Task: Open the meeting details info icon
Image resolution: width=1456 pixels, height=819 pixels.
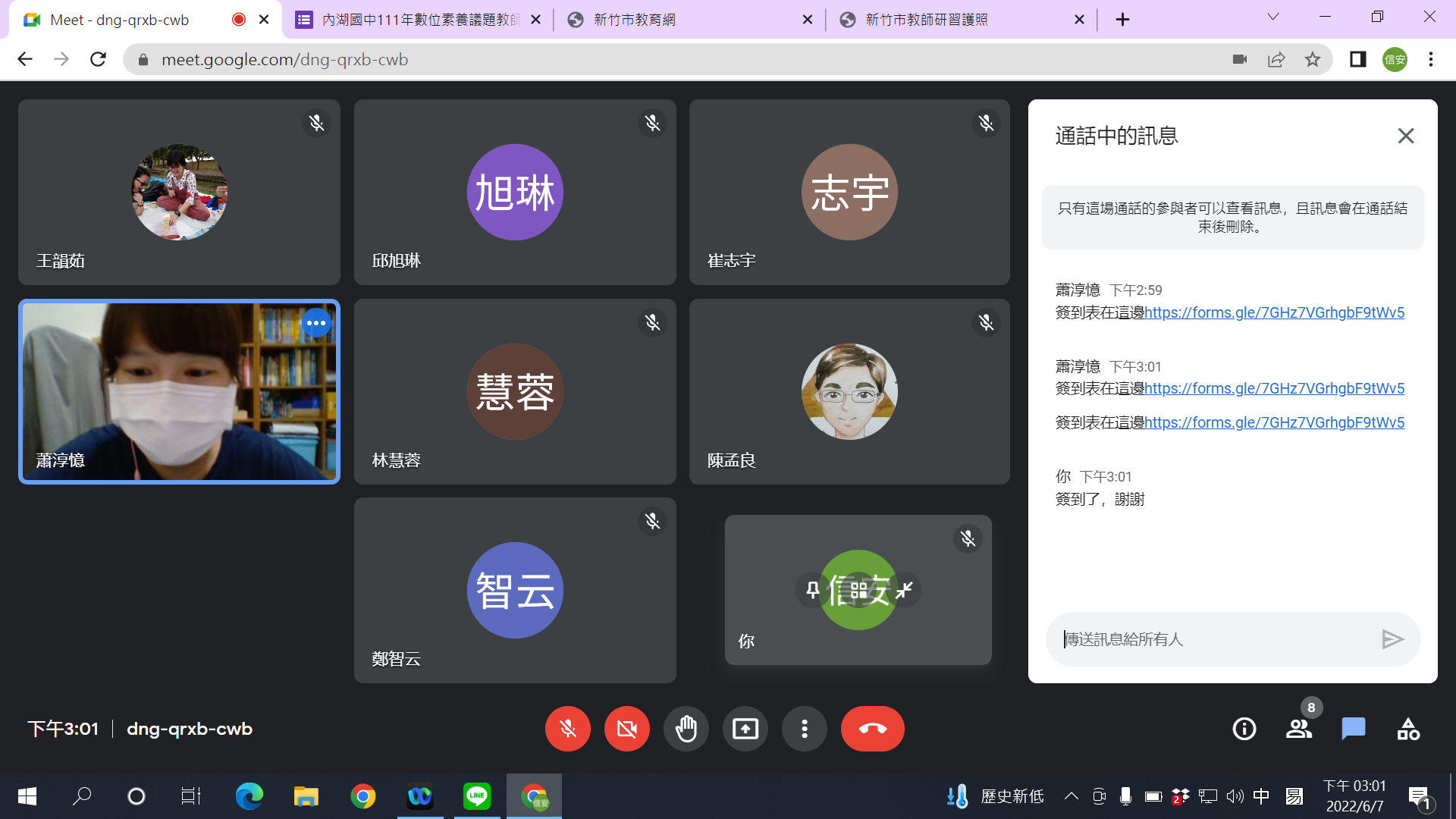Action: coord(1244,729)
